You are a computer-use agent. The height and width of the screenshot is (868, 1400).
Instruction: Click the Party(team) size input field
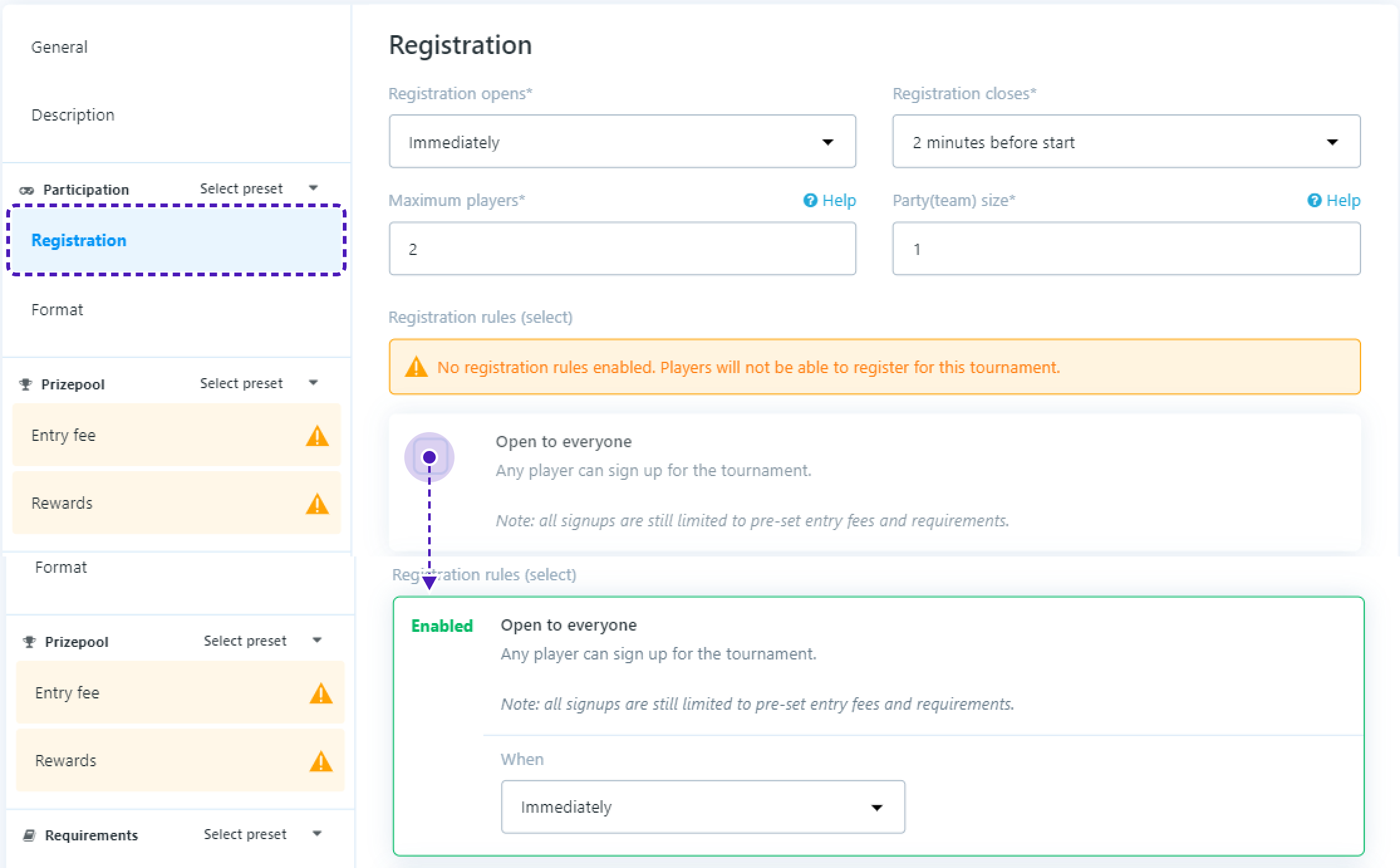click(1126, 249)
